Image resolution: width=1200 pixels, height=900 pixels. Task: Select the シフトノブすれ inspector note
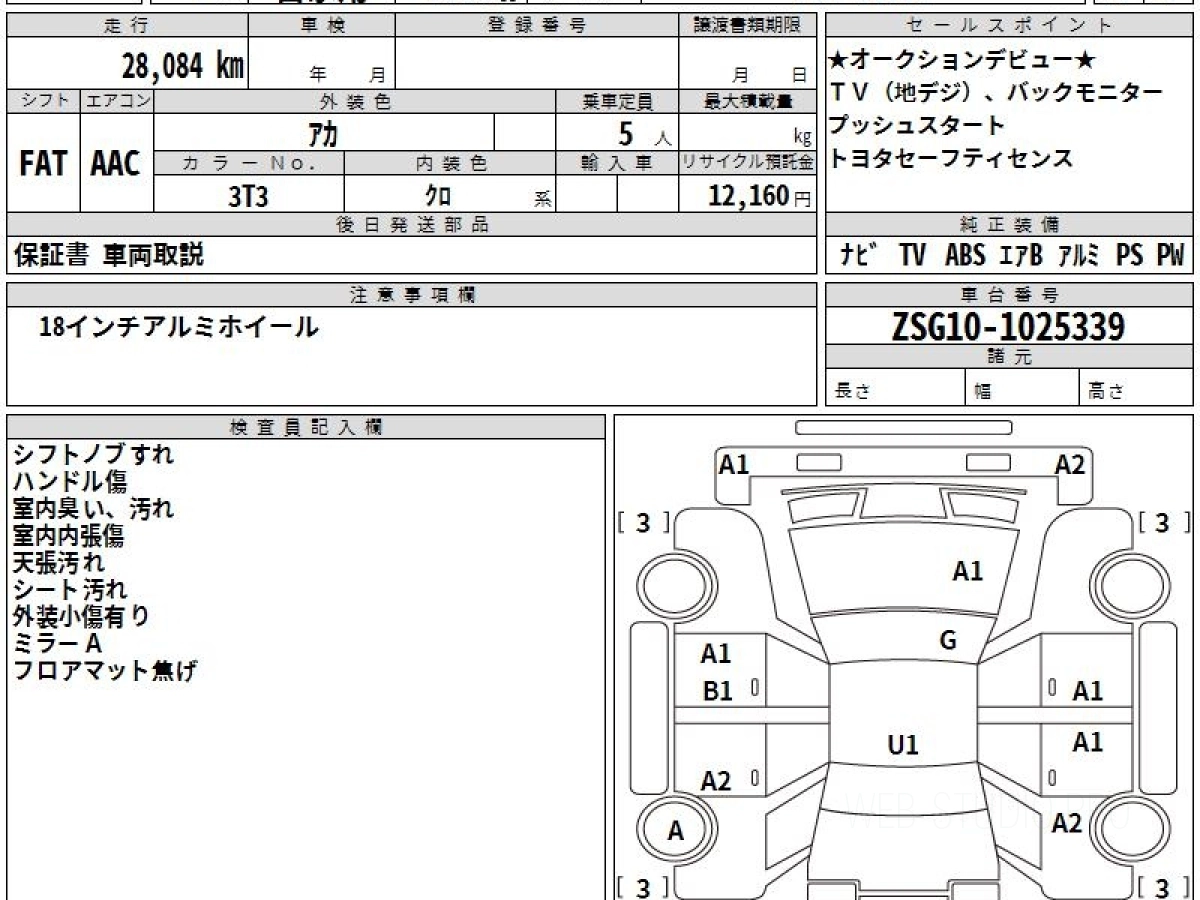pyautogui.click(x=94, y=454)
